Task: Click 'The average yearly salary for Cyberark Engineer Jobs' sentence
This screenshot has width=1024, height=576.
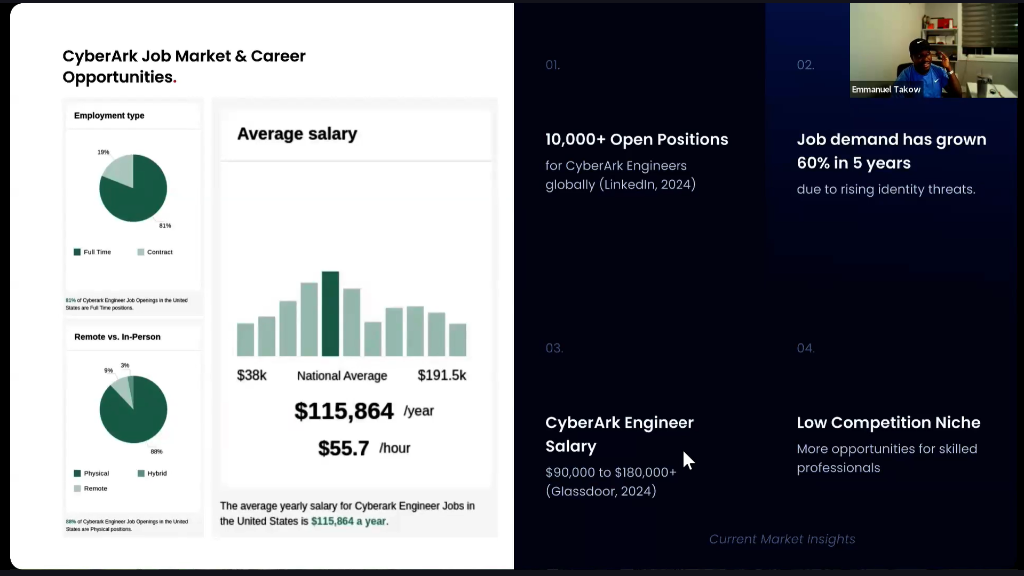Action: click(x=347, y=513)
